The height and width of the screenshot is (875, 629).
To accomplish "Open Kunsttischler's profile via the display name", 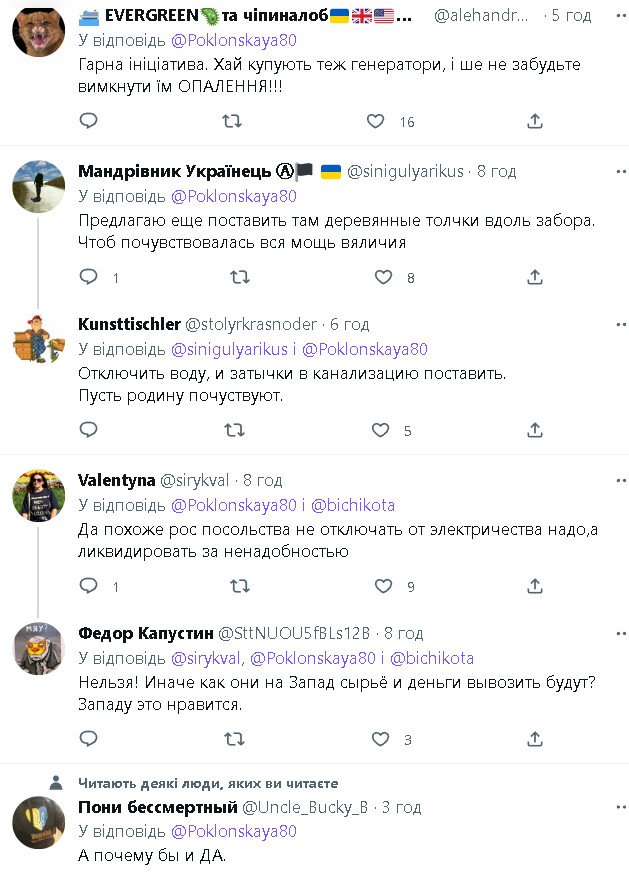I will 129,324.
